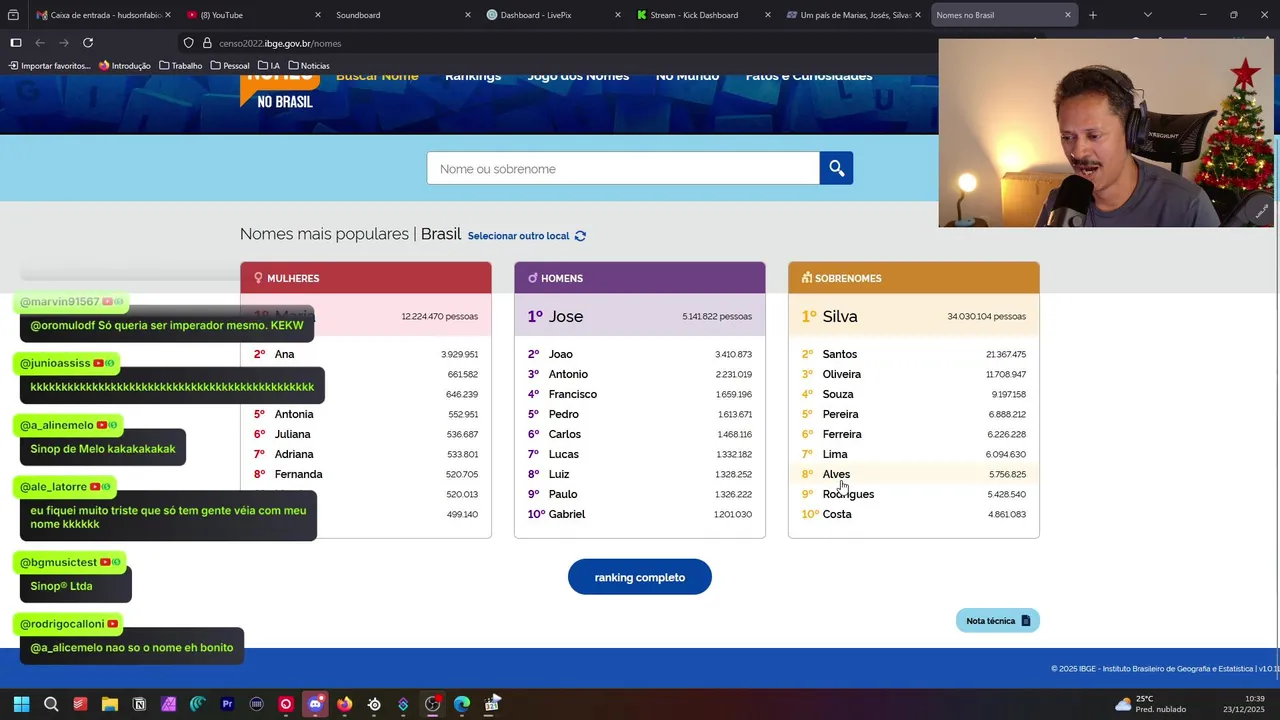The image size is (1280, 720).
Task: Open the Jogo dos Nomes menu item
Action: (x=578, y=76)
